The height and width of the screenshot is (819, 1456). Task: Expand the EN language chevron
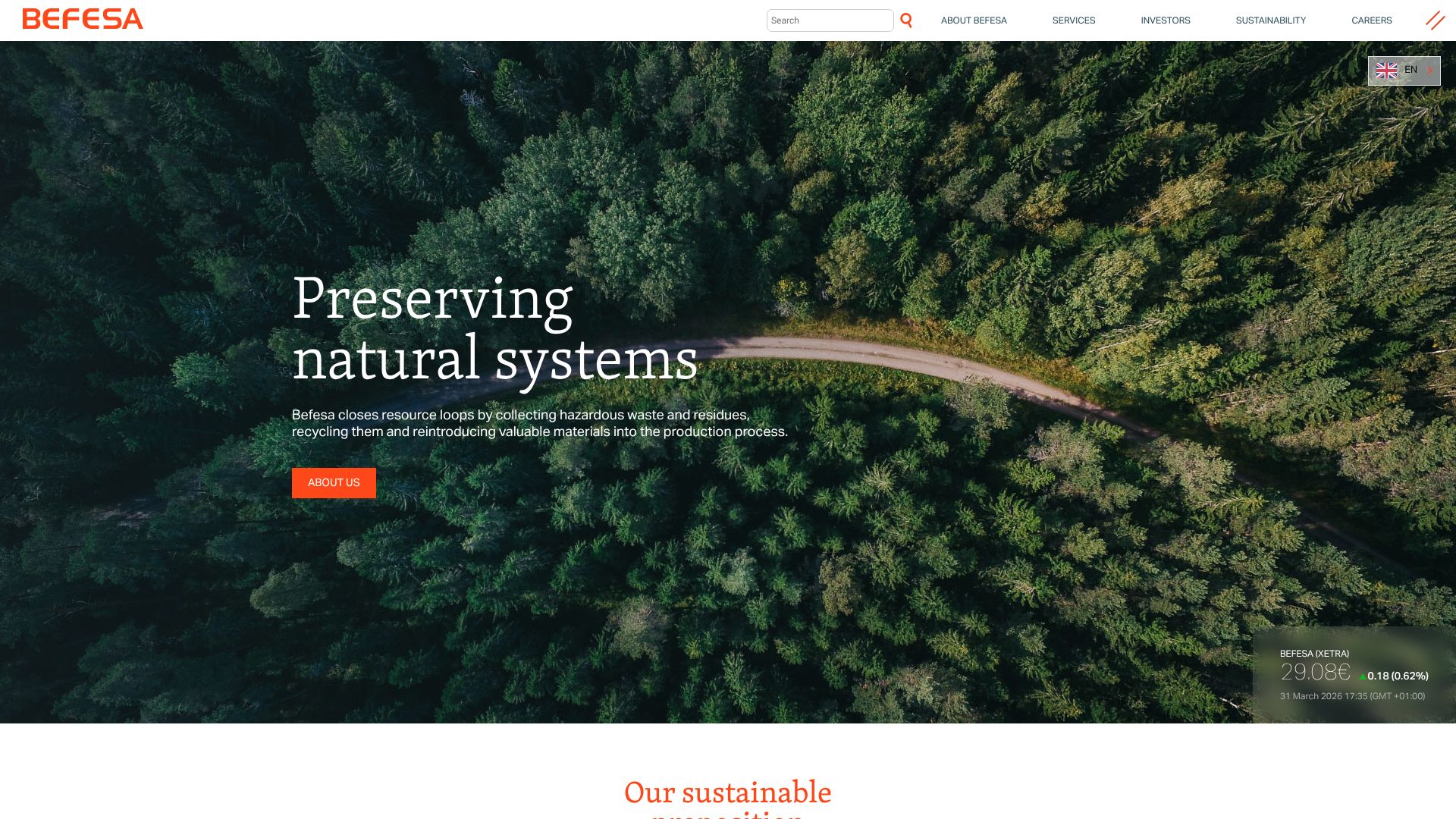pyautogui.click(x=1429, y=71)
